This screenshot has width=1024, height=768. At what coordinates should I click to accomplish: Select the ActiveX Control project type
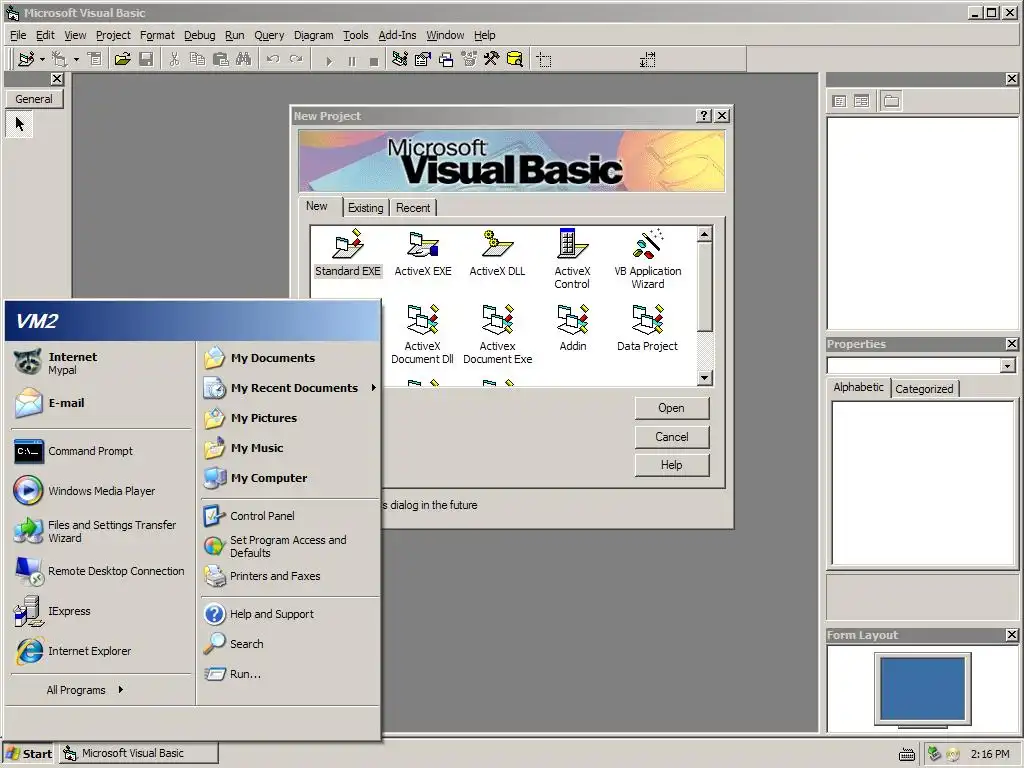point(572,259)
